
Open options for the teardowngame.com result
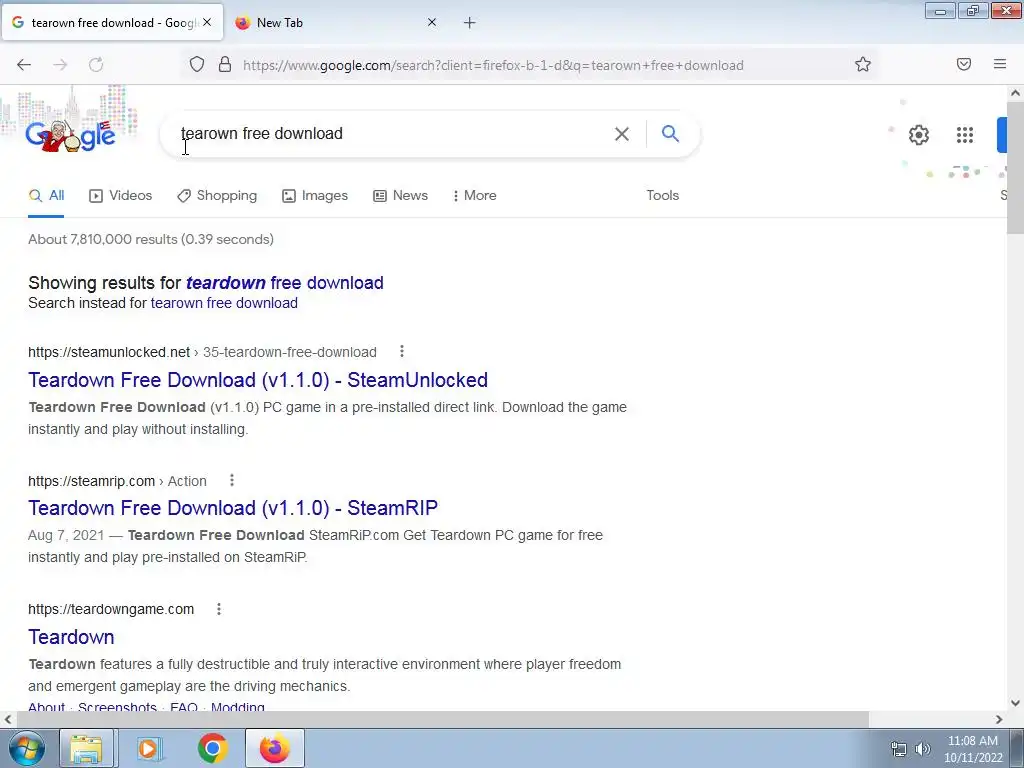pyautogui.click(x=219, y=609)
